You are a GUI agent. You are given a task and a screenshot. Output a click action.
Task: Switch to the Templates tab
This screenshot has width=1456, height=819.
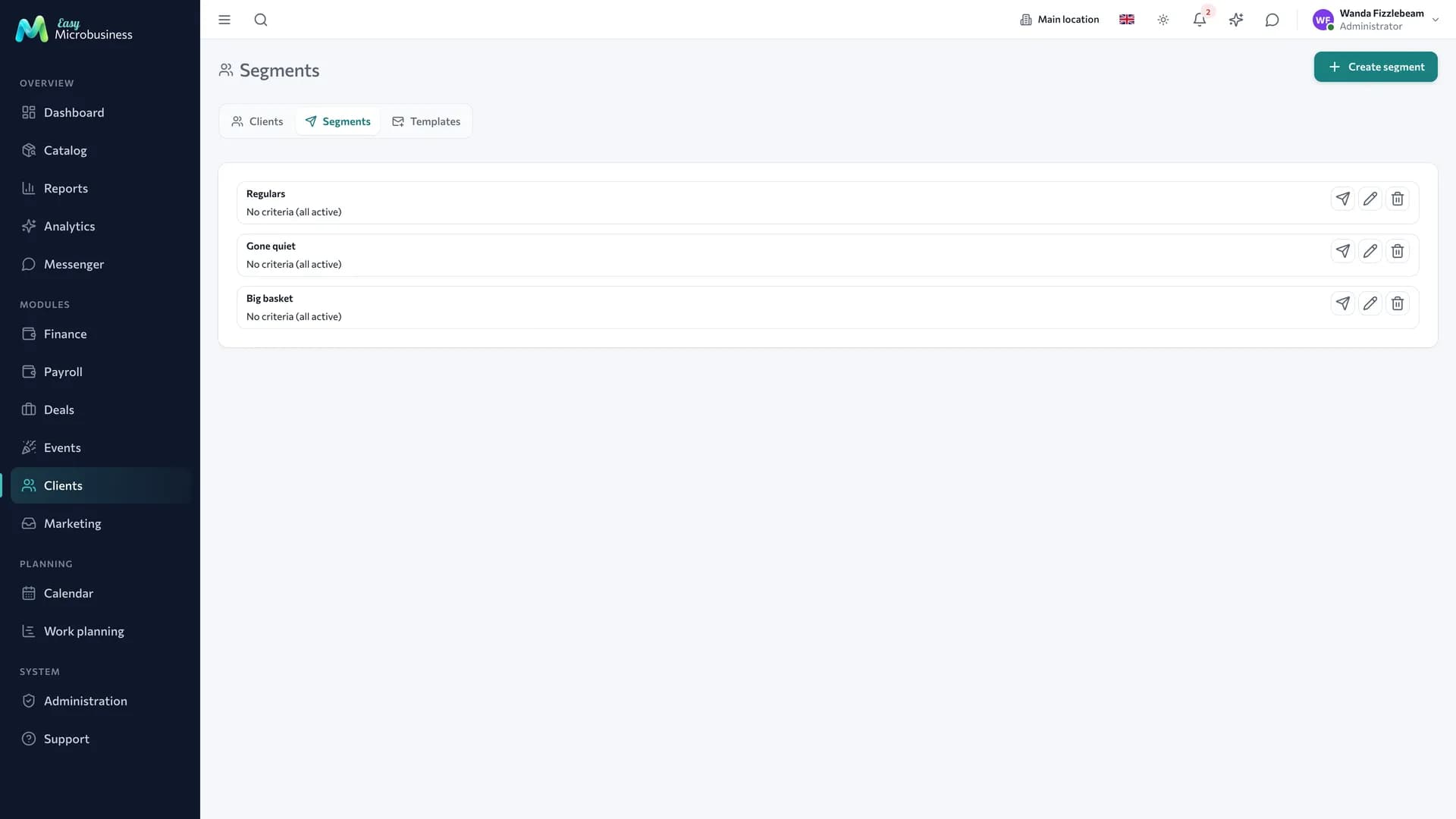426,121
